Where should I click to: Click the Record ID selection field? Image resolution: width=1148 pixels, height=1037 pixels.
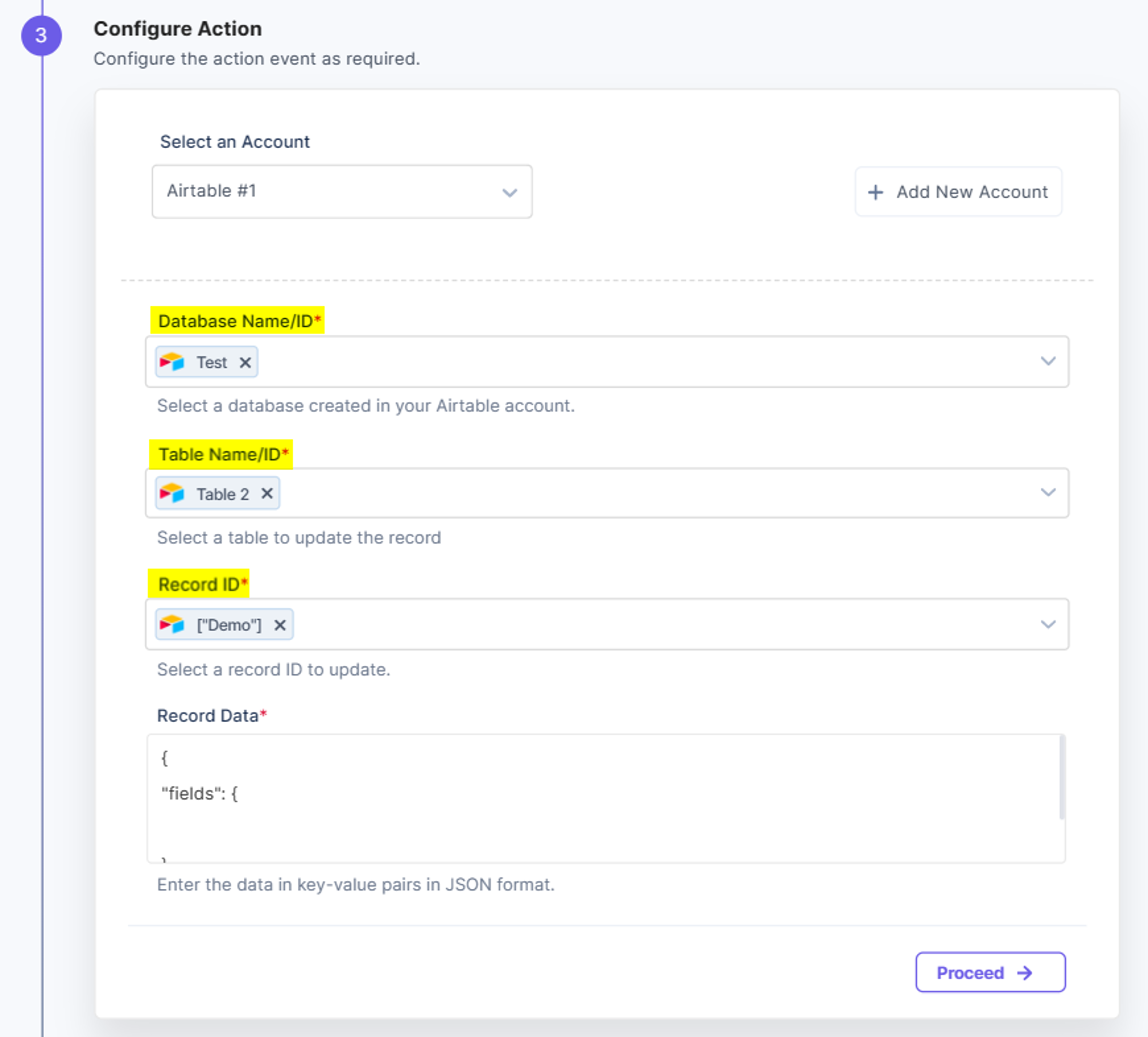pyautogui.click(x=607, y=624)
